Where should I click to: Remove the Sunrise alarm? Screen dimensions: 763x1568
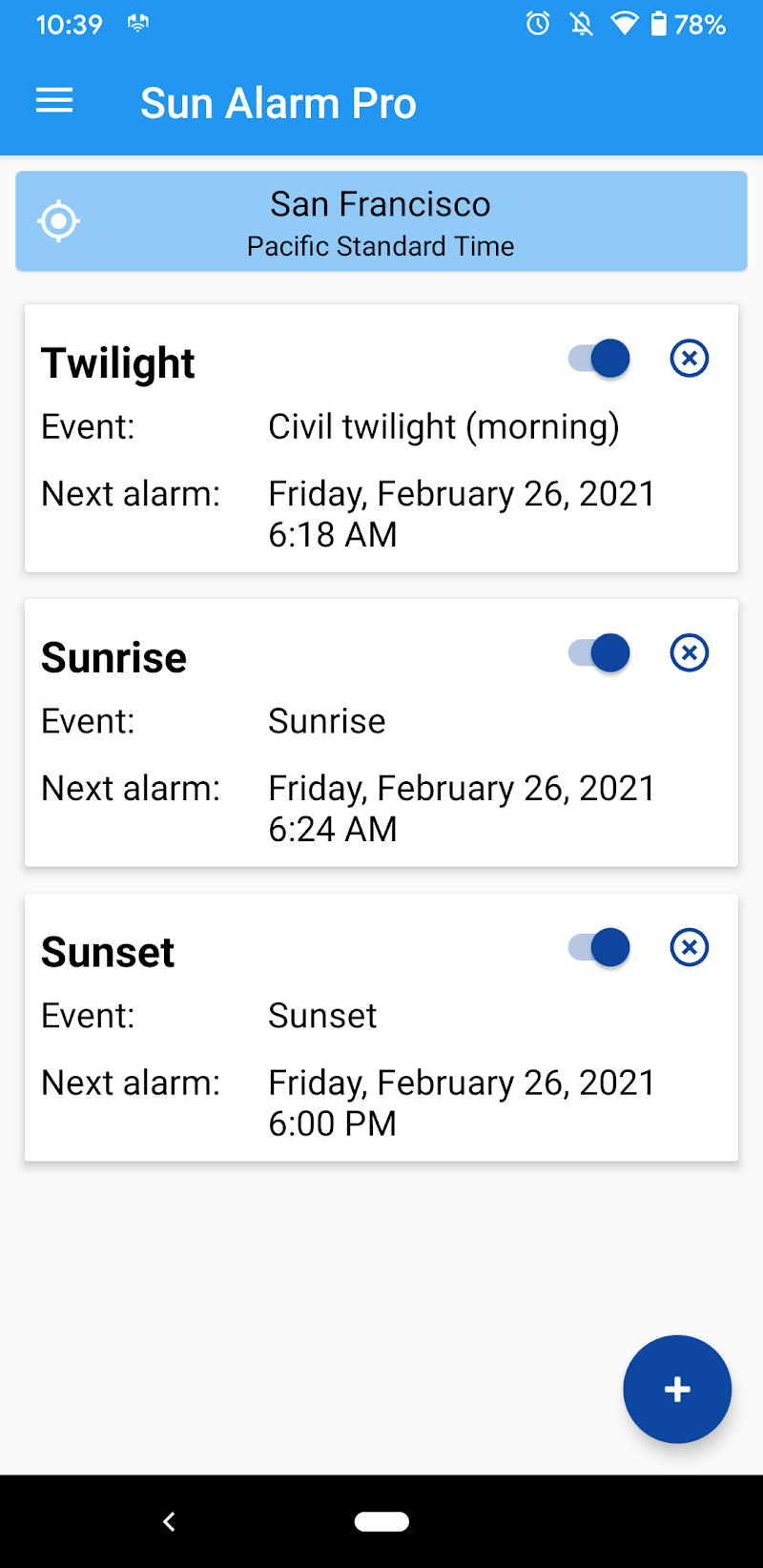[x=690, y=653]
